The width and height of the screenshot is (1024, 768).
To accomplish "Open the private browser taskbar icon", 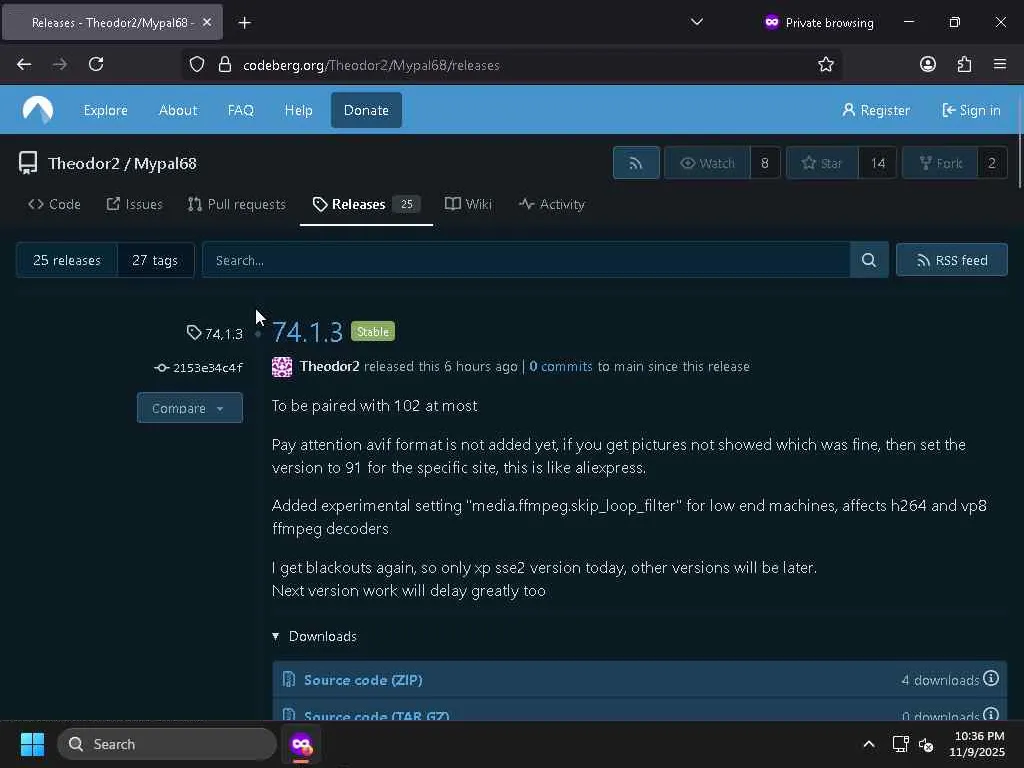I will (301, 744).
